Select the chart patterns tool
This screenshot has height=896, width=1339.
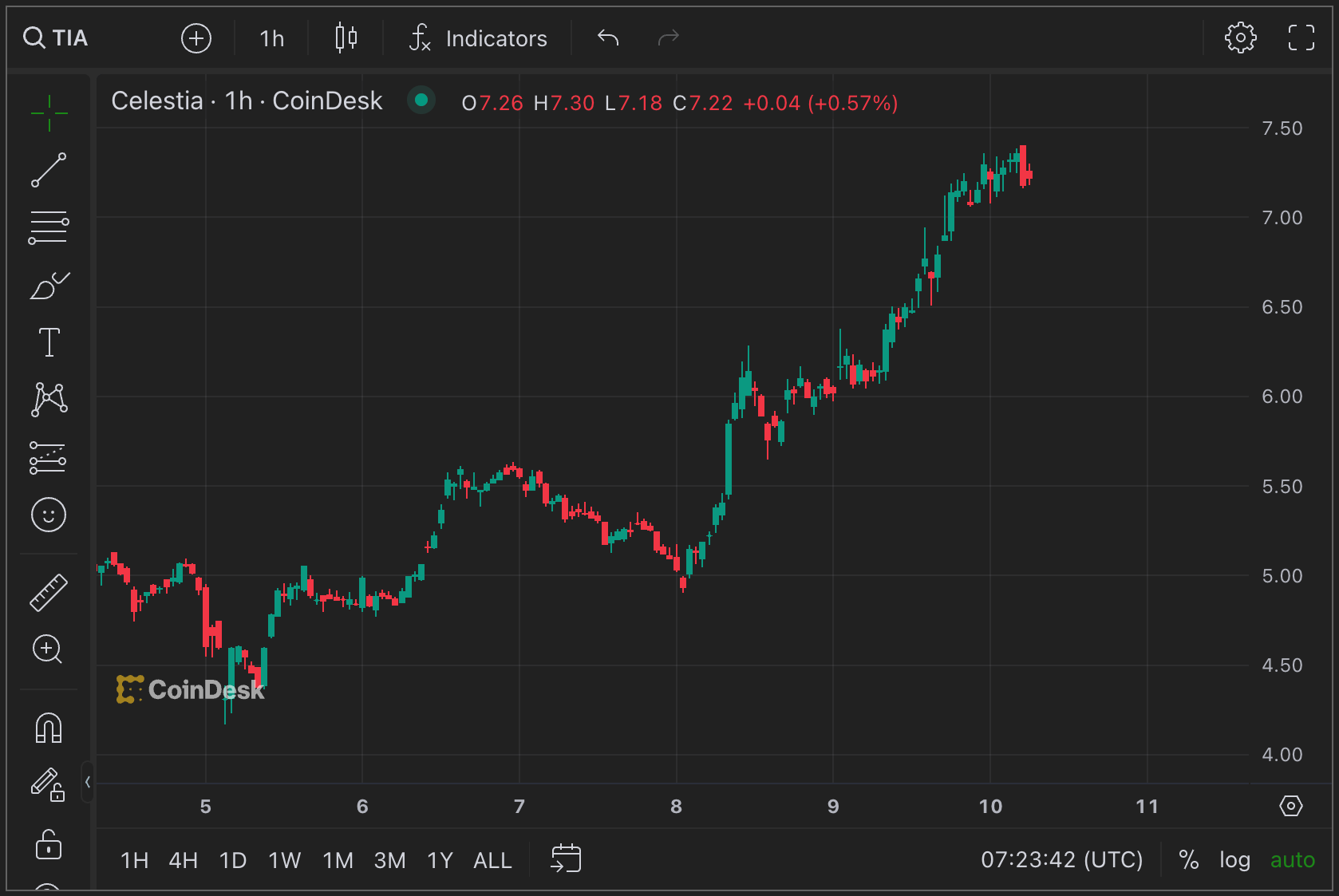click(49, 399)
